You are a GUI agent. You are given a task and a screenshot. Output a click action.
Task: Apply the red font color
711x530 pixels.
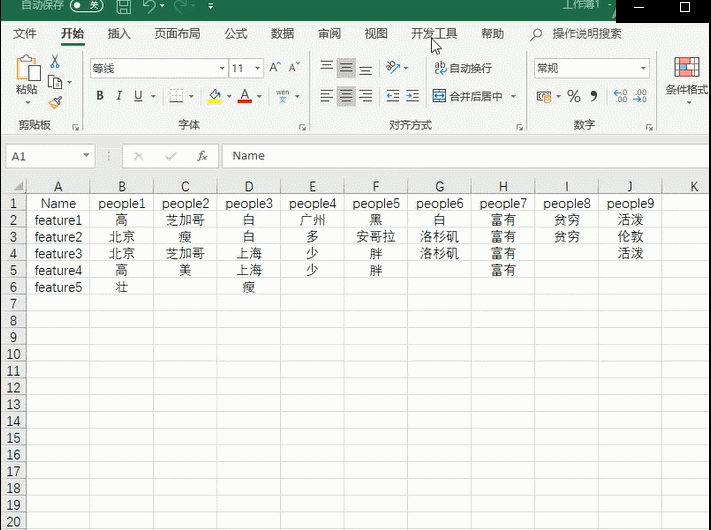point(245,96)
